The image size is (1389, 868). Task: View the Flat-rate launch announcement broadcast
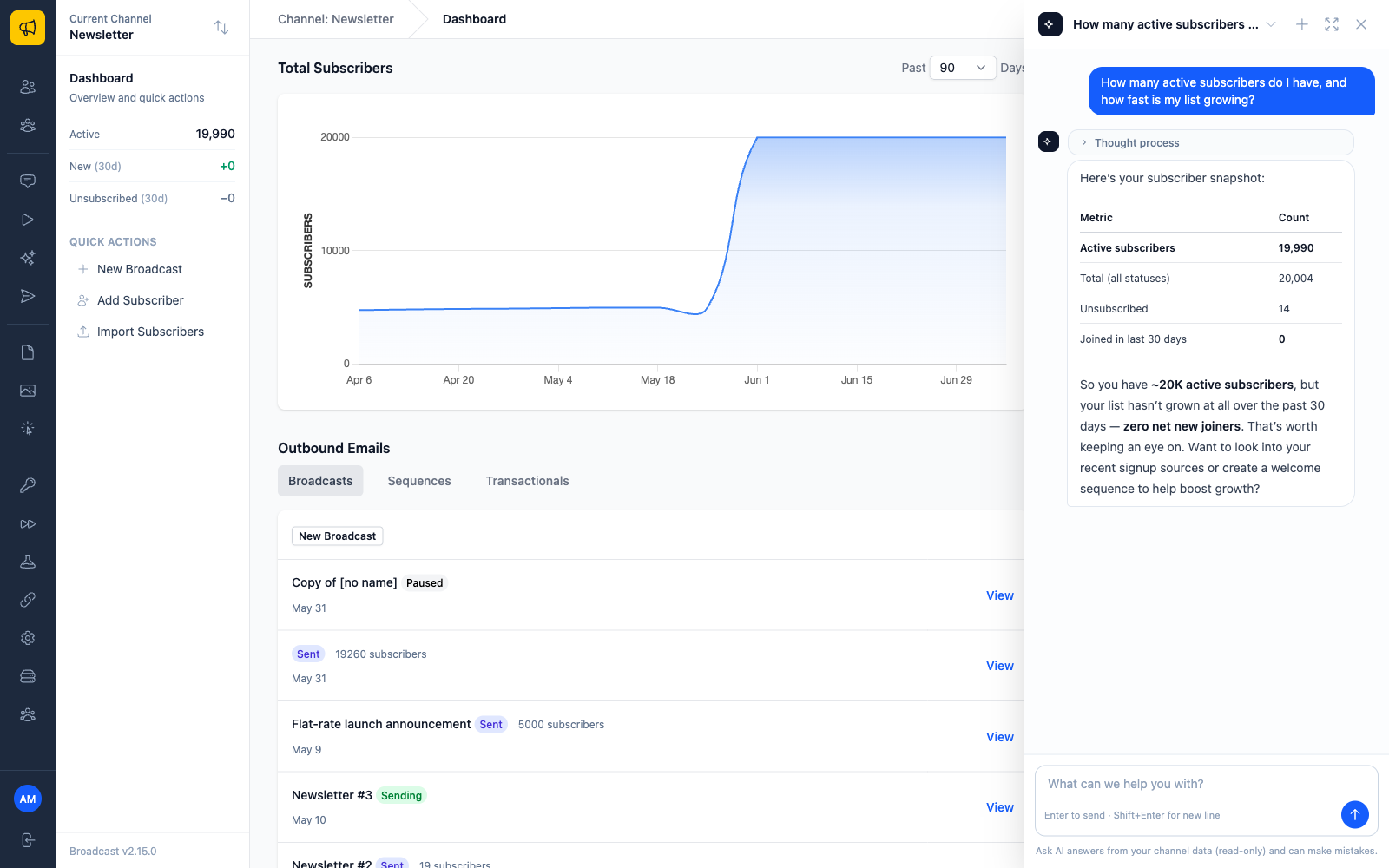(1000, 737)
